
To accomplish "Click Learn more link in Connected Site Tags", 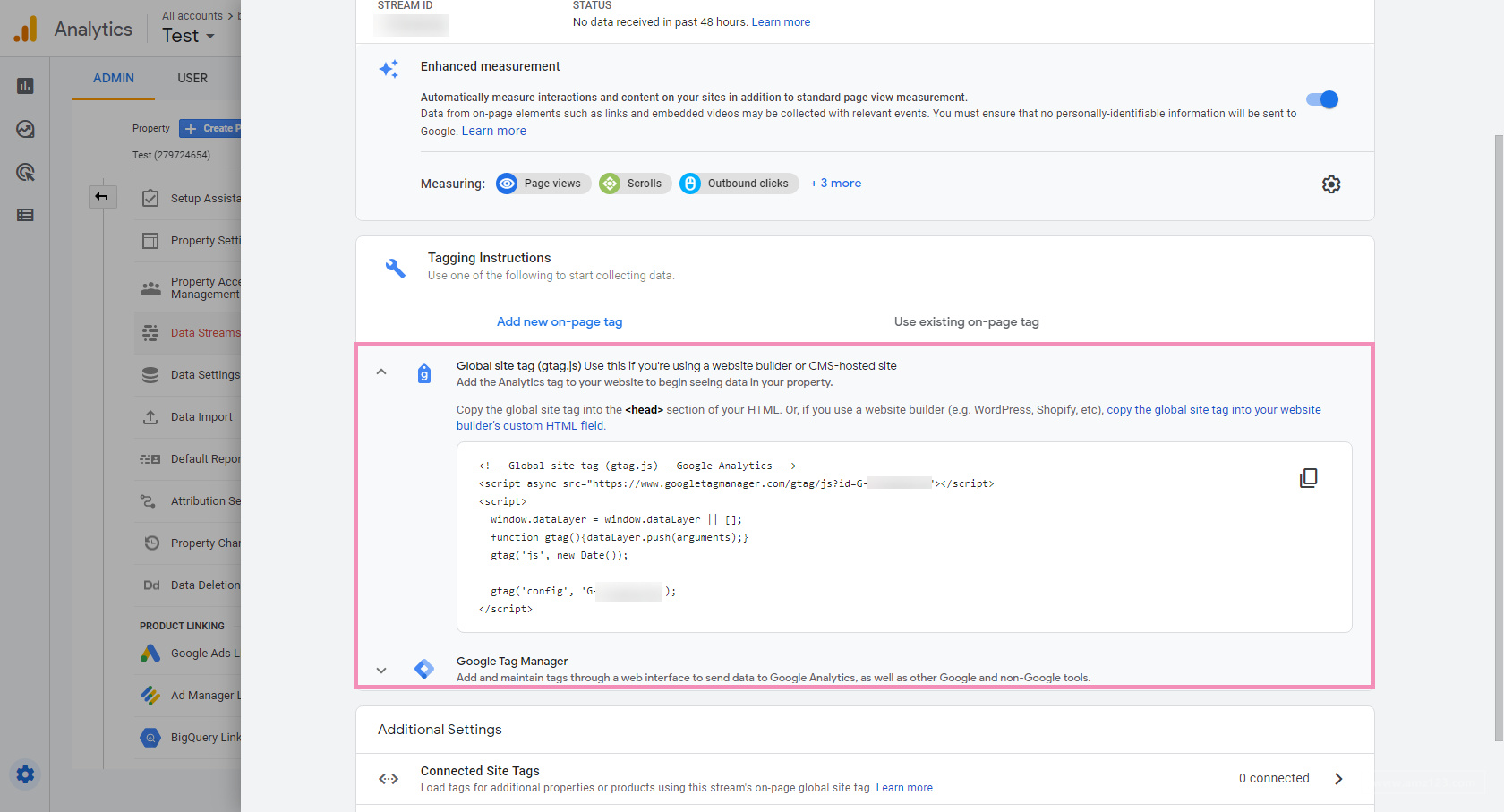I will (904, 788).
